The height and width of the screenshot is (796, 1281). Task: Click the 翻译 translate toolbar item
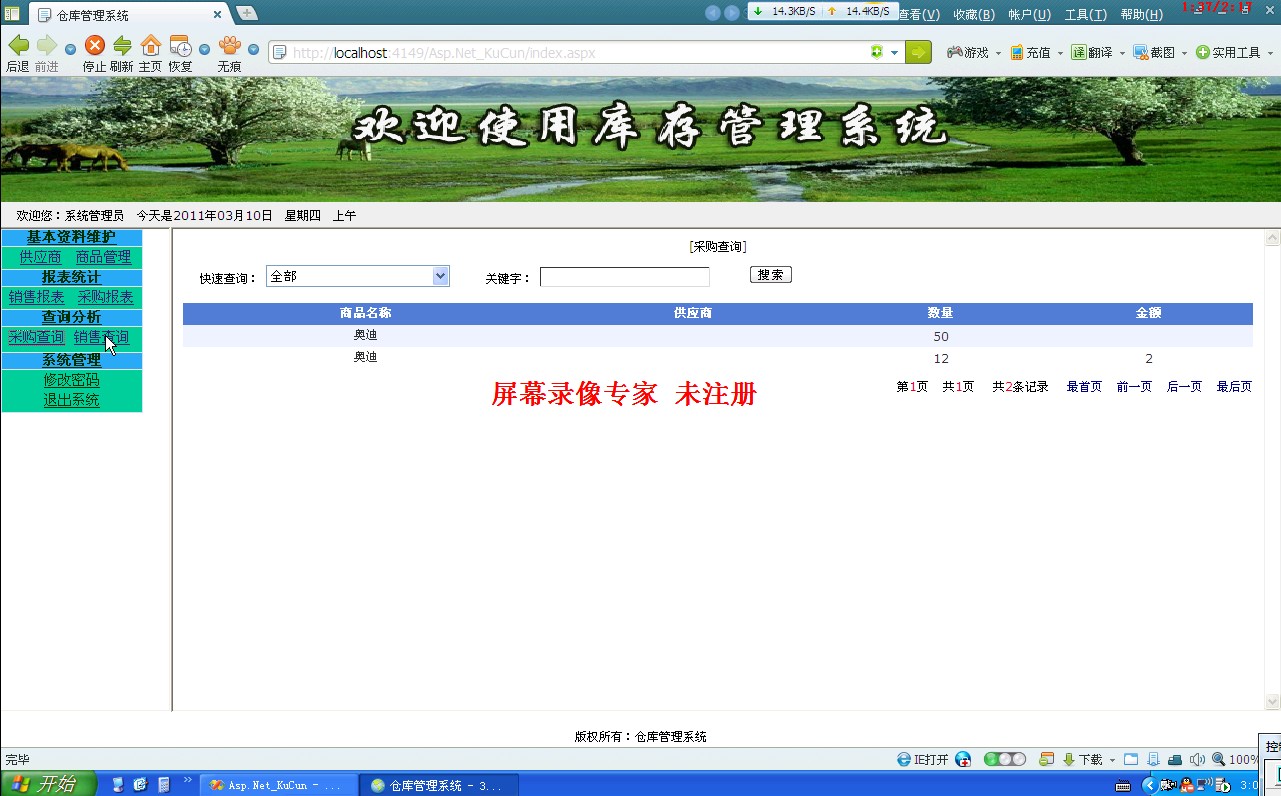[1092, 52]
